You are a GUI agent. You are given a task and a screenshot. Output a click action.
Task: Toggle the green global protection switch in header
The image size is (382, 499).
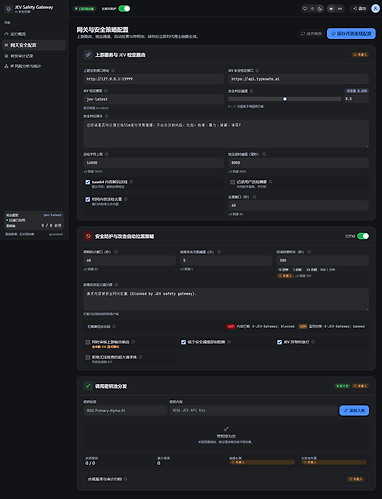point(124,9)
